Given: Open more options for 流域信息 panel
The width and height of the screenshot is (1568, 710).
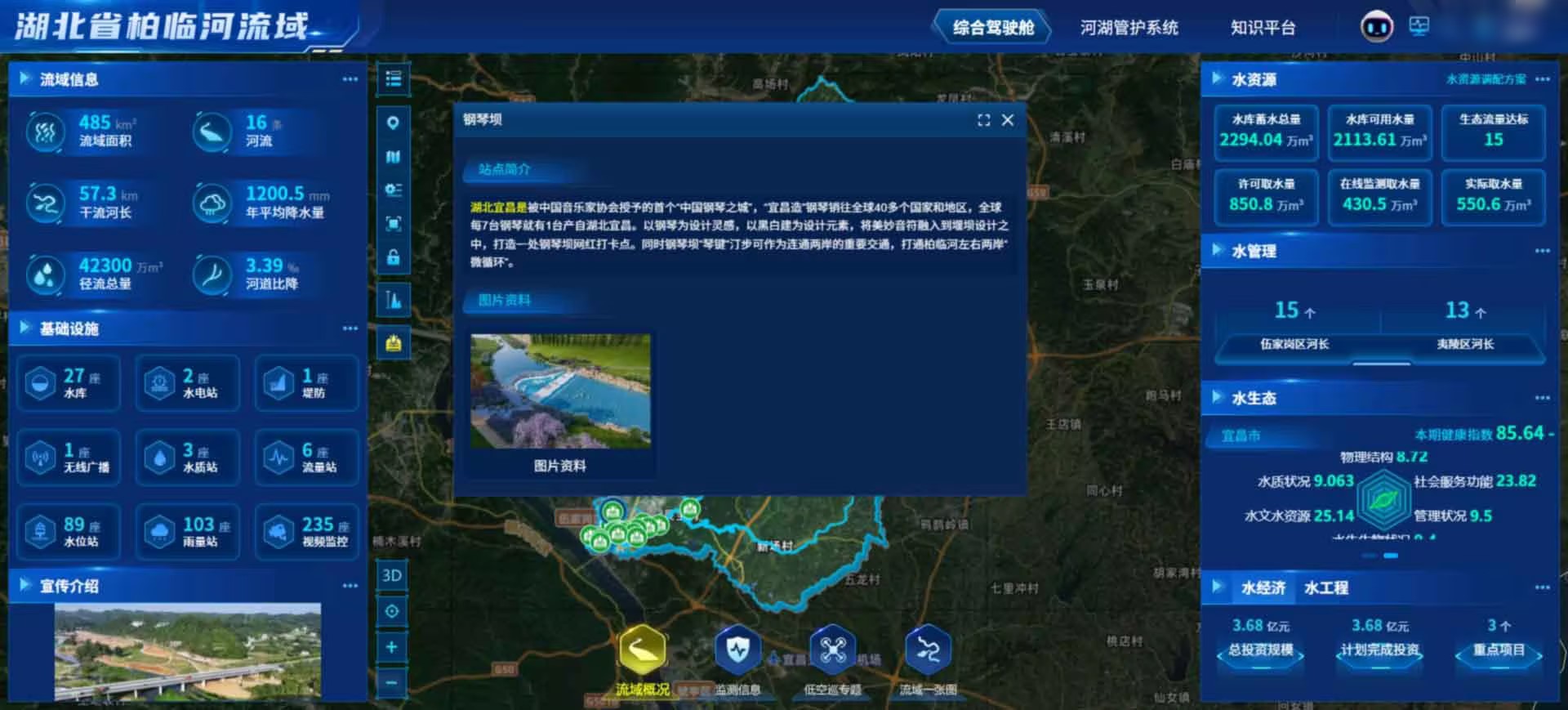Looking at the screenshot, I should 350,79.
